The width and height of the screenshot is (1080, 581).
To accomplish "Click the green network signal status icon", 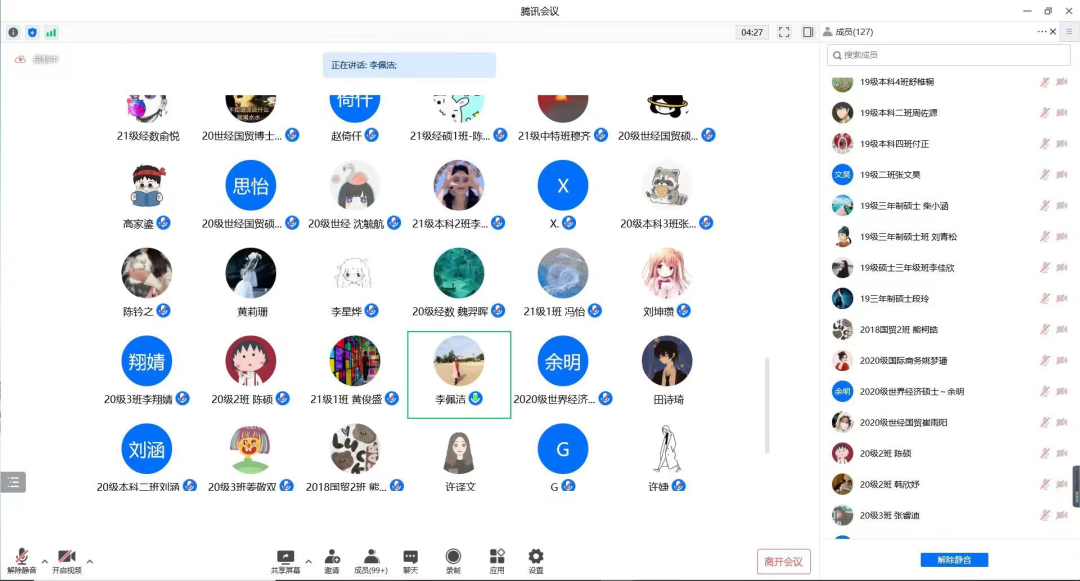I will pyautogui.click(x=51, y=32).
